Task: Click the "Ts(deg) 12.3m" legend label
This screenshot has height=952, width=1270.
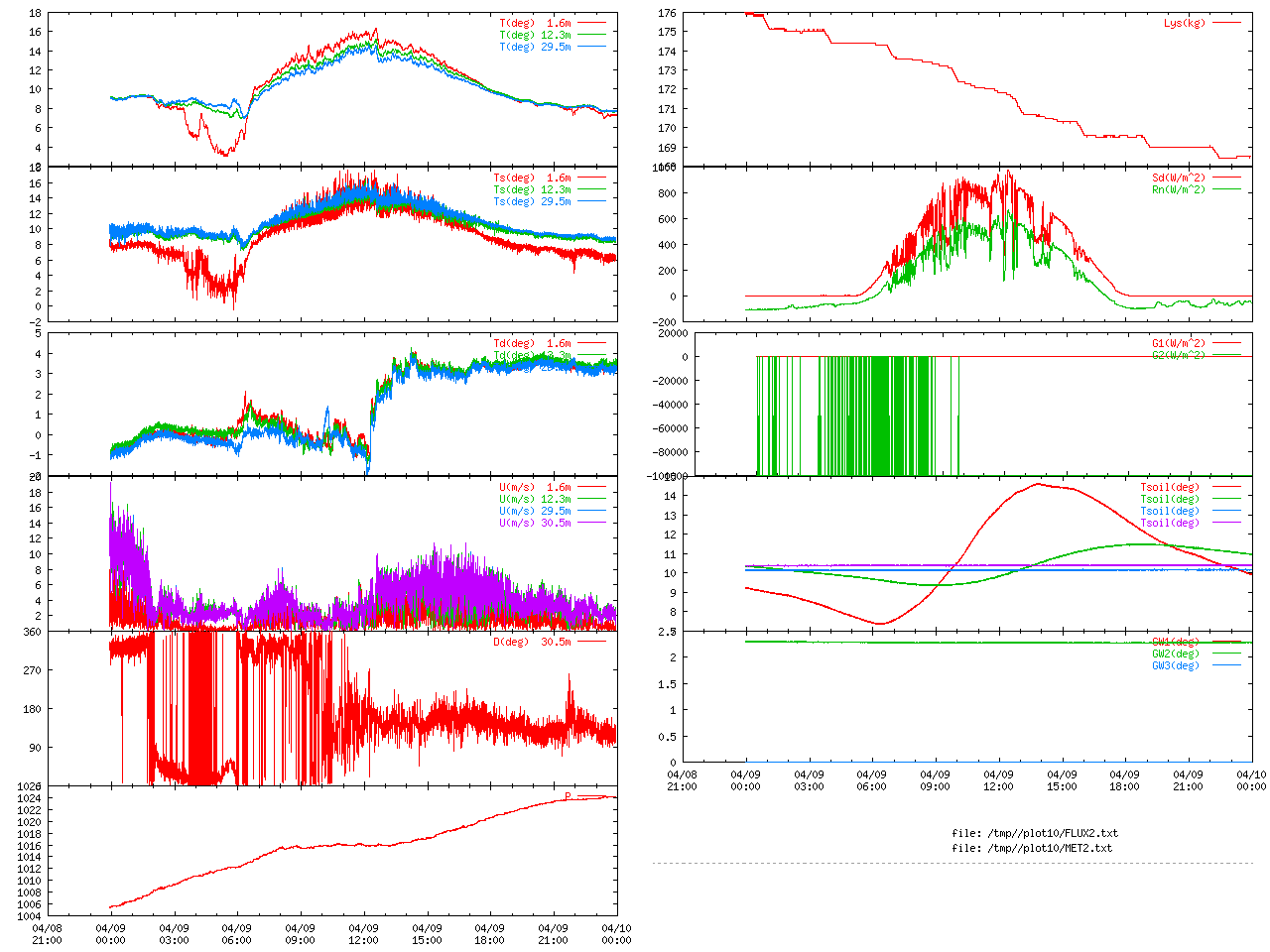Action: tap(532, 190)
